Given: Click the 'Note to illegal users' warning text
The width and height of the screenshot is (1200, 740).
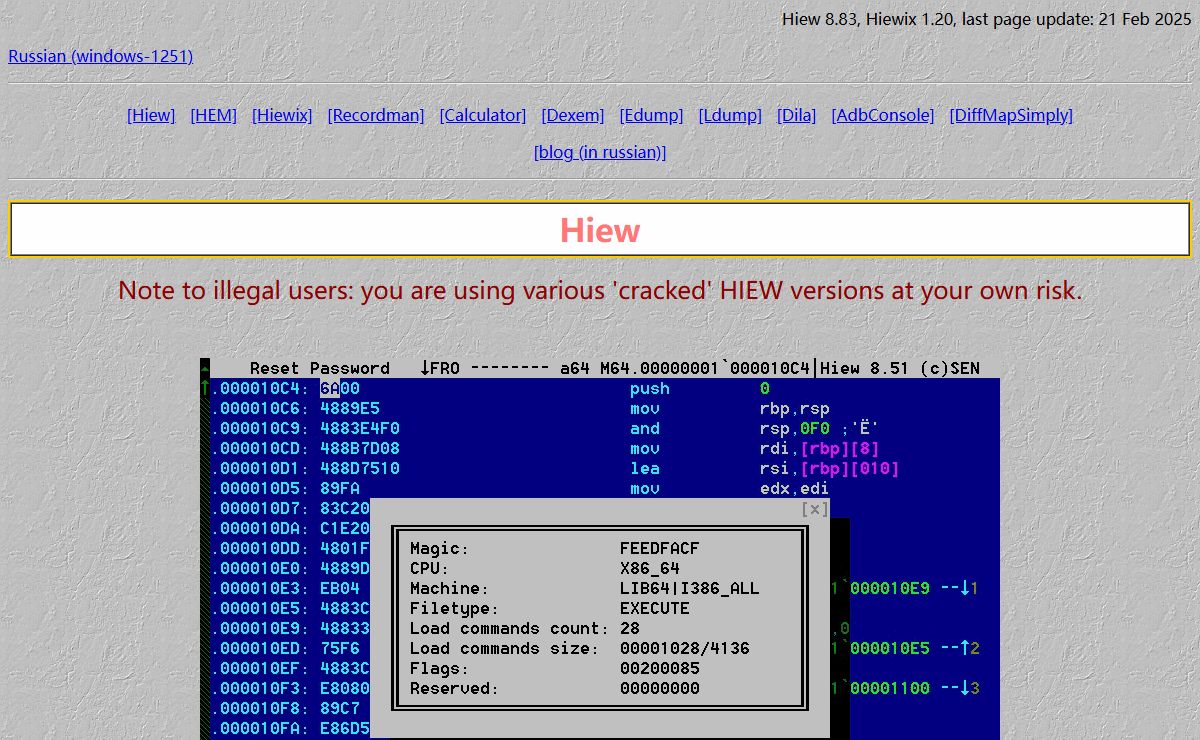Looking at the screenshot, I should coord(600,291).
